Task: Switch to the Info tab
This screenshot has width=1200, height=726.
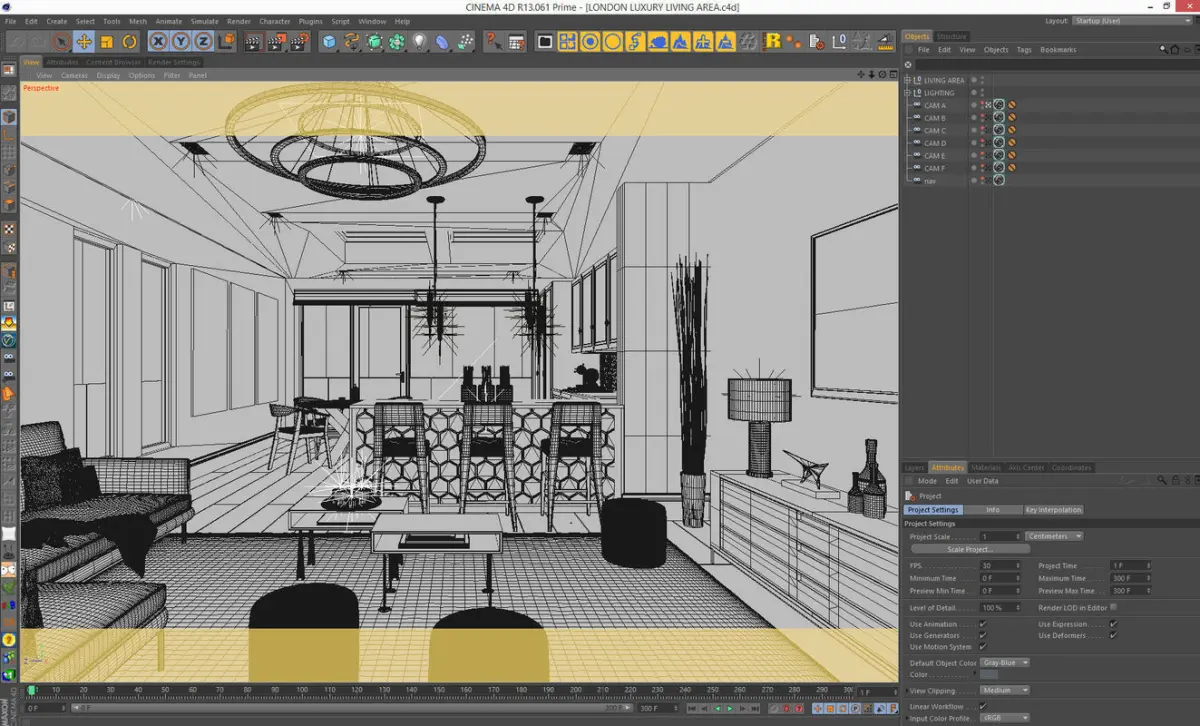Action: (x=993, y=510)
